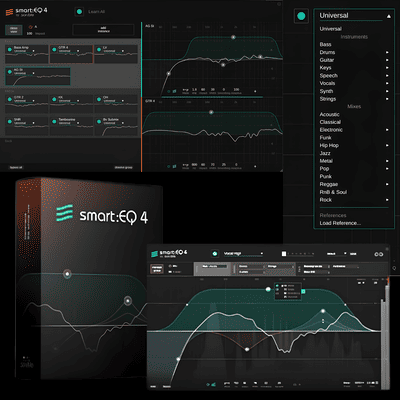This screenshot has height=400, width=400.
Task: Select the first Universal menu entry
Action: pos(330,29)
